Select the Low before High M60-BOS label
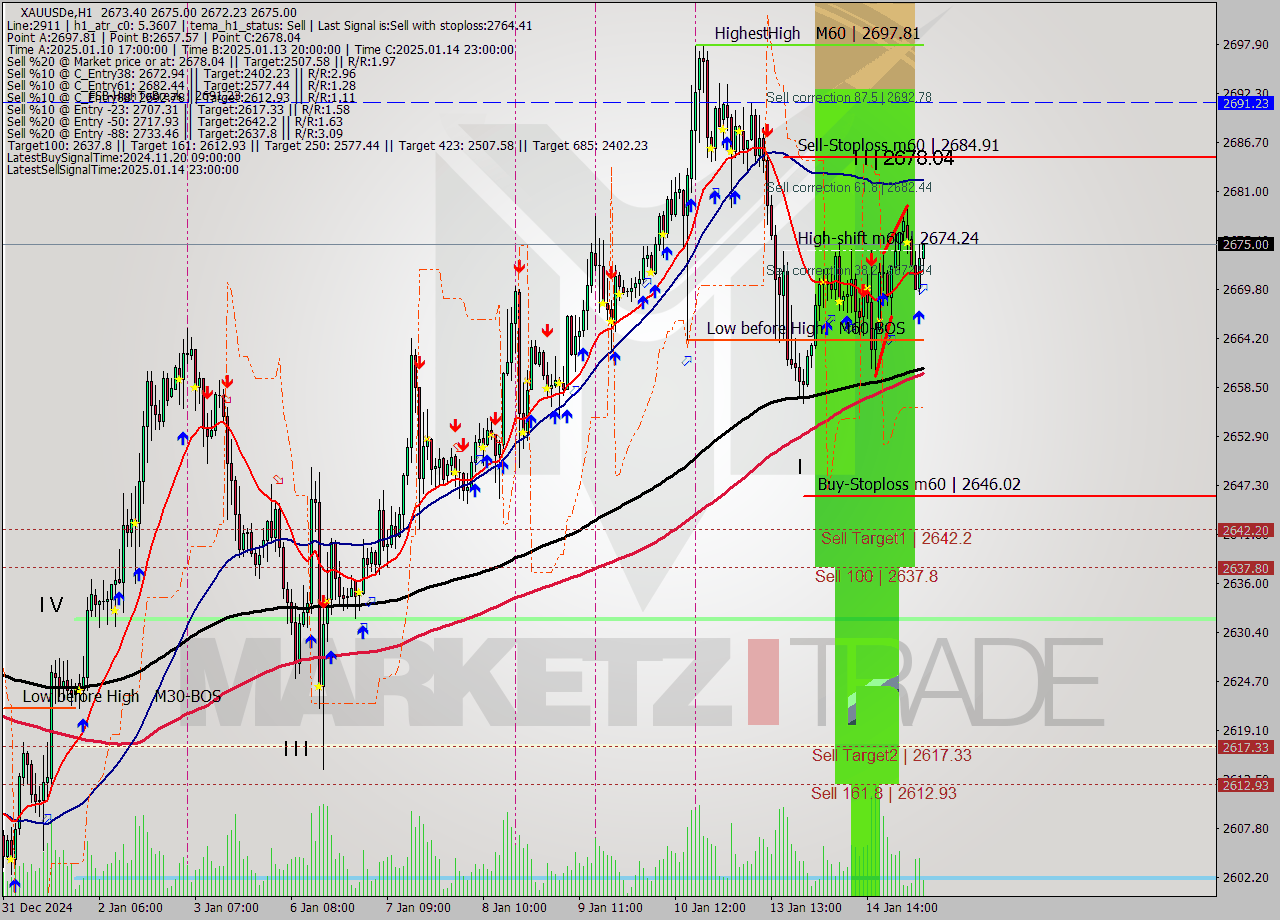Viewport: 1280px width, 920px height. [806, 328]
